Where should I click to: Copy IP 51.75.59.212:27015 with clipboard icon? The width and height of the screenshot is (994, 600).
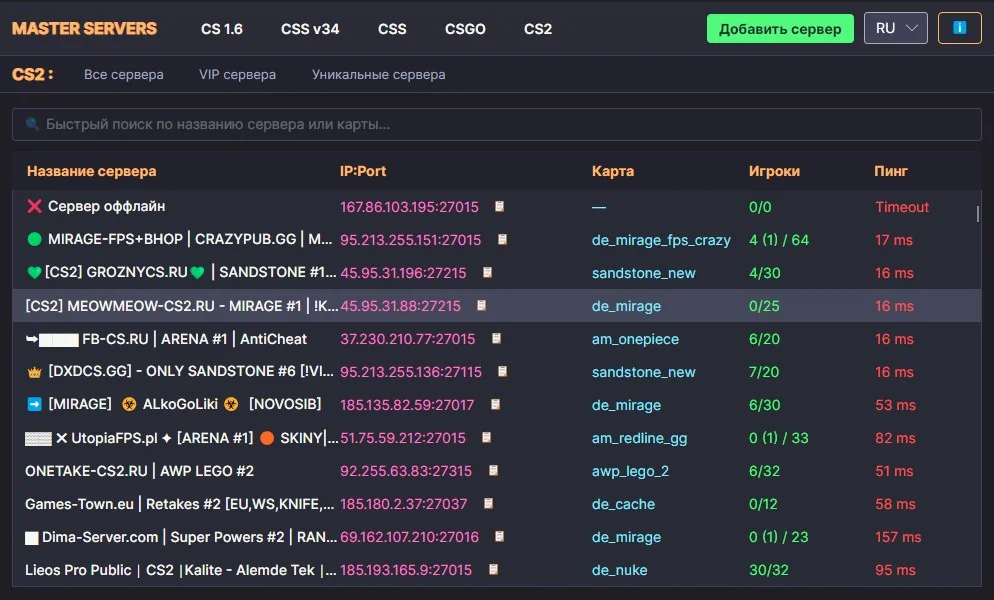coord(486,437)
